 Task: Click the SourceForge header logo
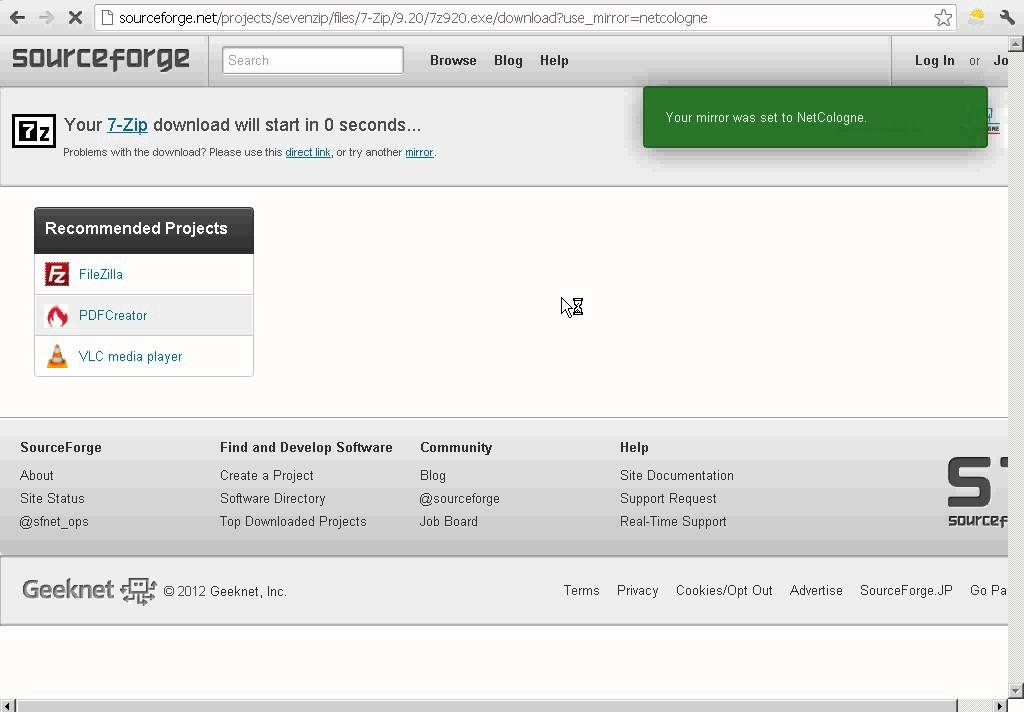(101, 59)
